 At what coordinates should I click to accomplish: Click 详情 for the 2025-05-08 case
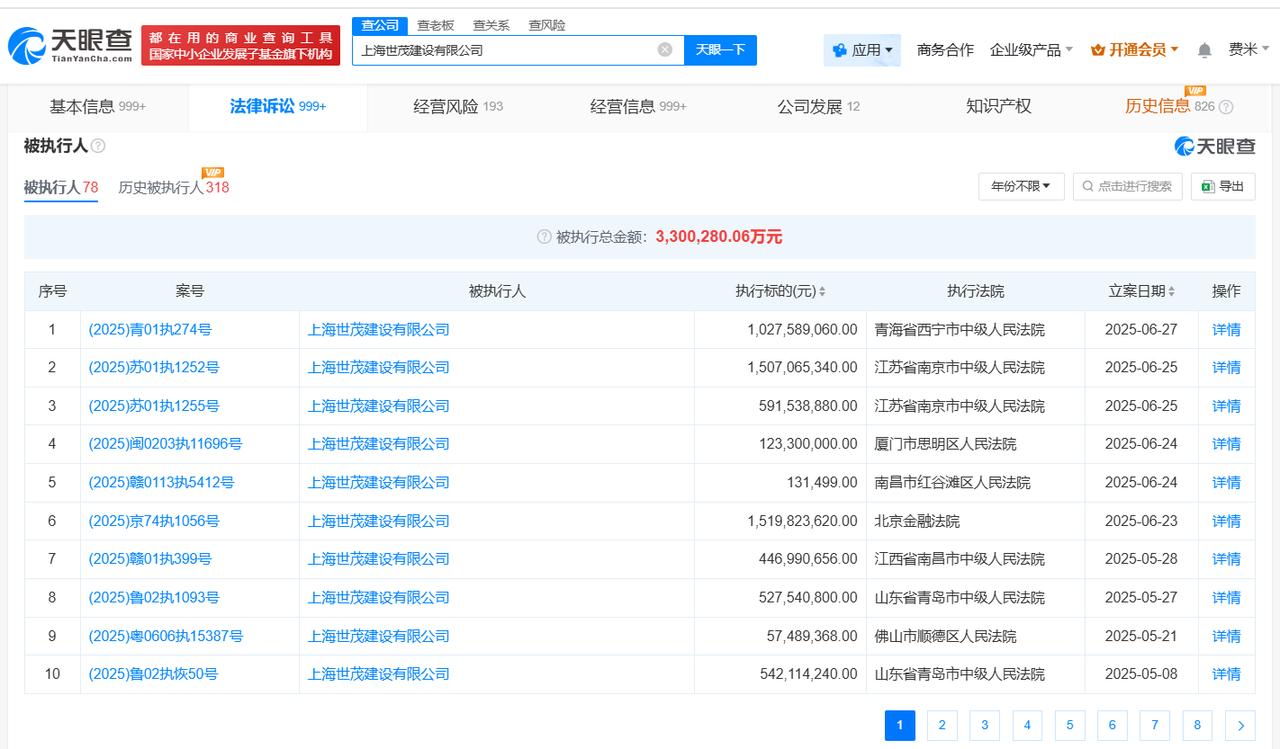tap(1226, 674)
